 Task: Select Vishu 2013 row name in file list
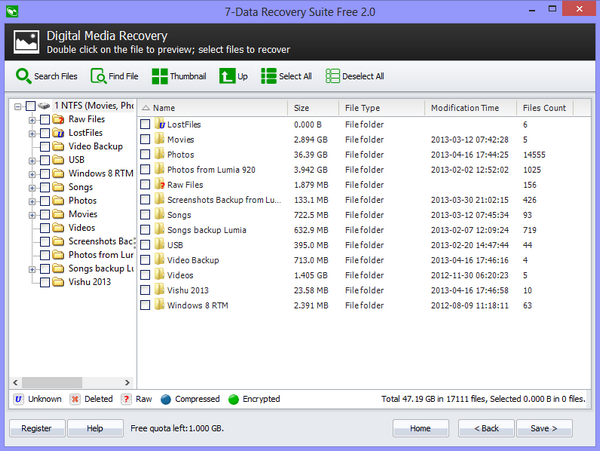coord(188,290)
